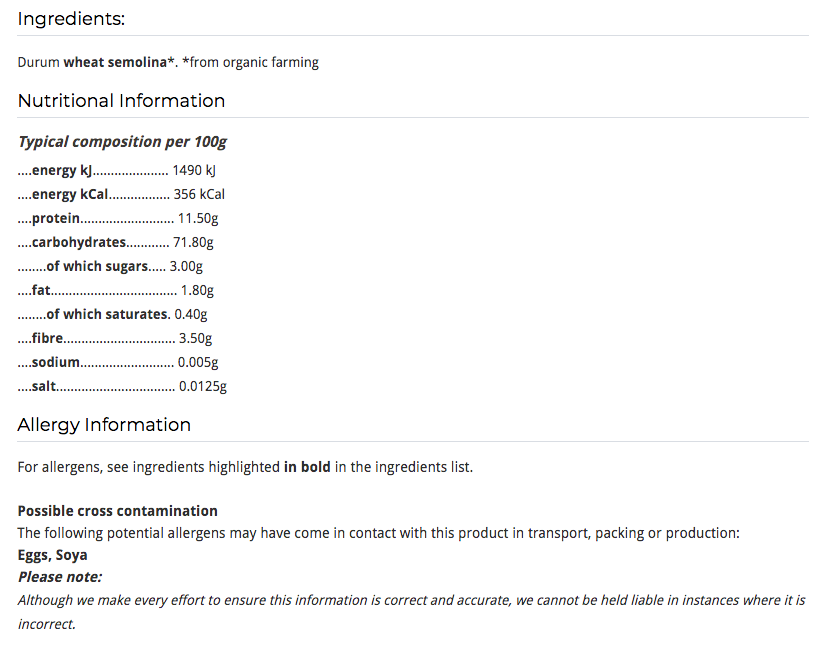Viewport: 824px width, 648px height.
Task: Click the fat value 1.80g
Action: tap(197, 290)
